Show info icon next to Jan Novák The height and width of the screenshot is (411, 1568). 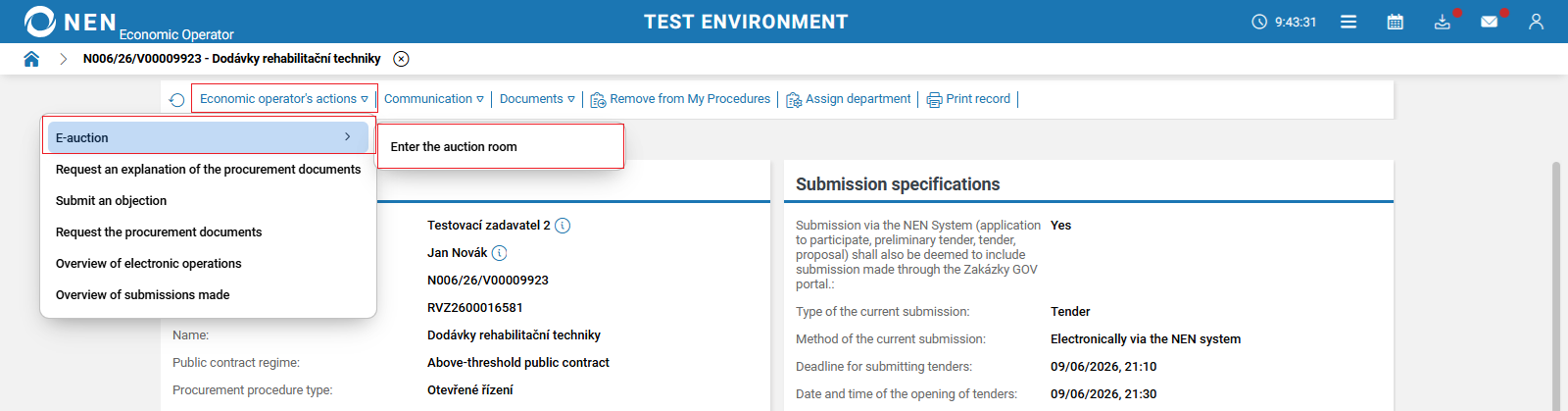(x=499, y=253)
